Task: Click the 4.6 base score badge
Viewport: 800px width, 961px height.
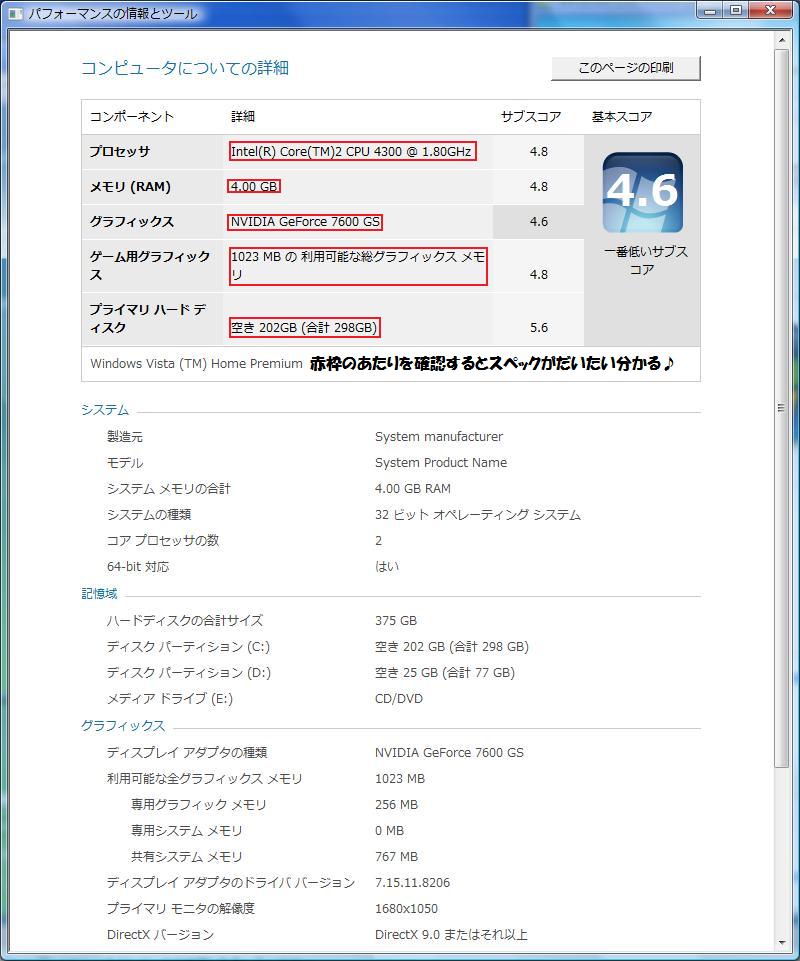Action: click(x=642, y=192)
